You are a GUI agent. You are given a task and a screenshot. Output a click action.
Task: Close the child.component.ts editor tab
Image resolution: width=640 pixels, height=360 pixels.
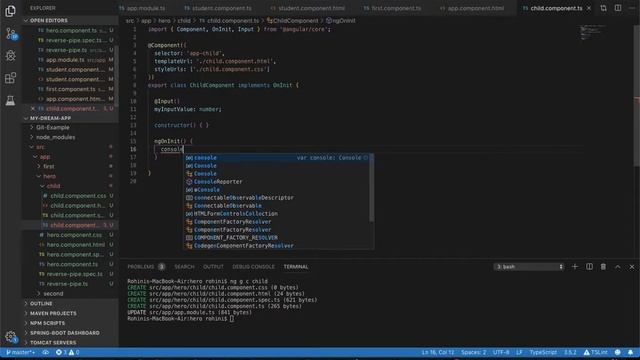coord(589,8)
